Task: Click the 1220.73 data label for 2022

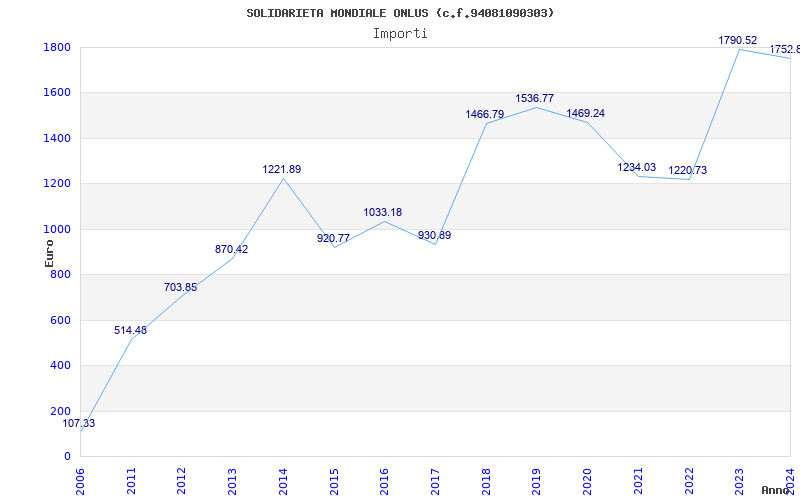Action: (x=687, y=170)
